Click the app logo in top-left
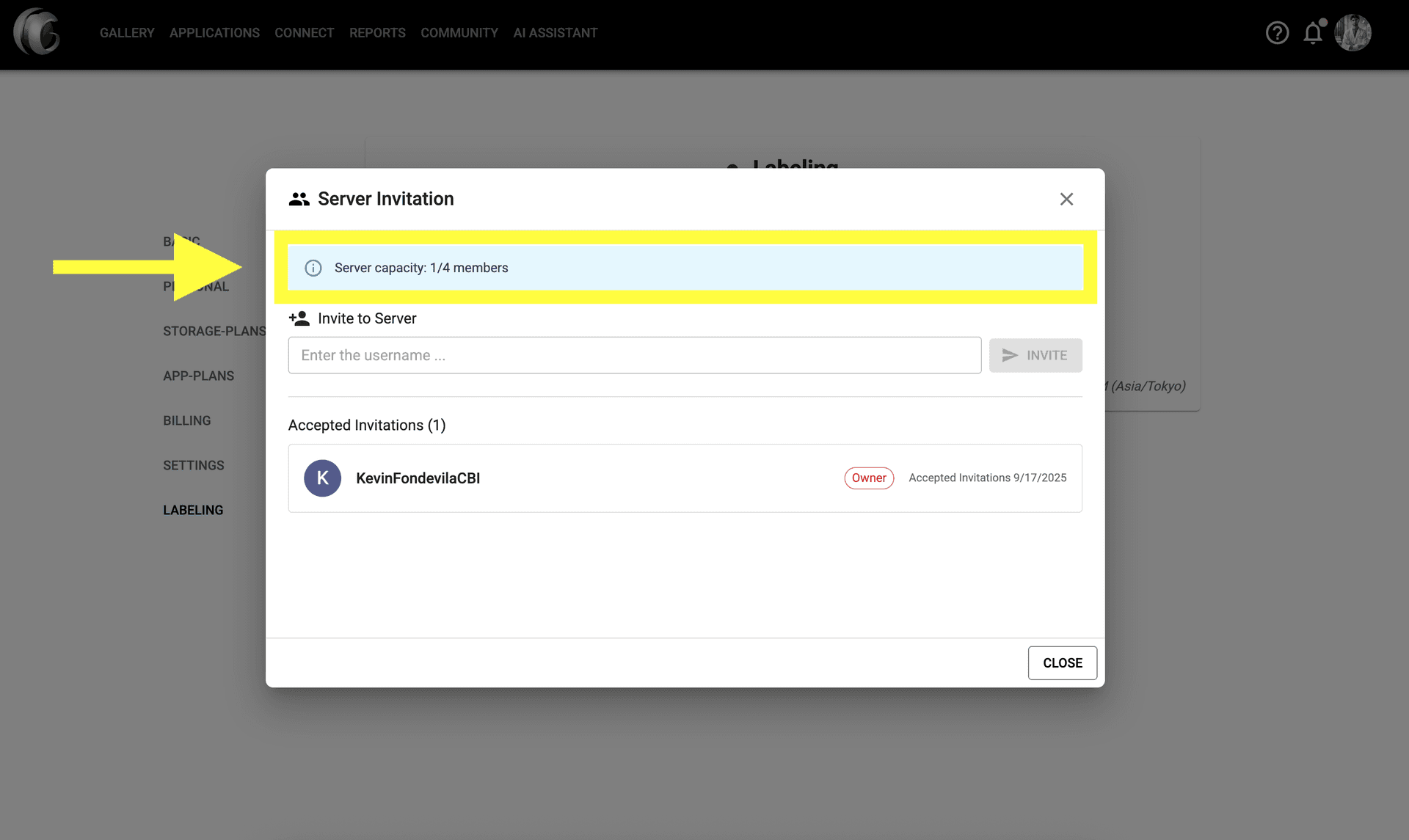The image size is (1409, 840). (37, 32)
